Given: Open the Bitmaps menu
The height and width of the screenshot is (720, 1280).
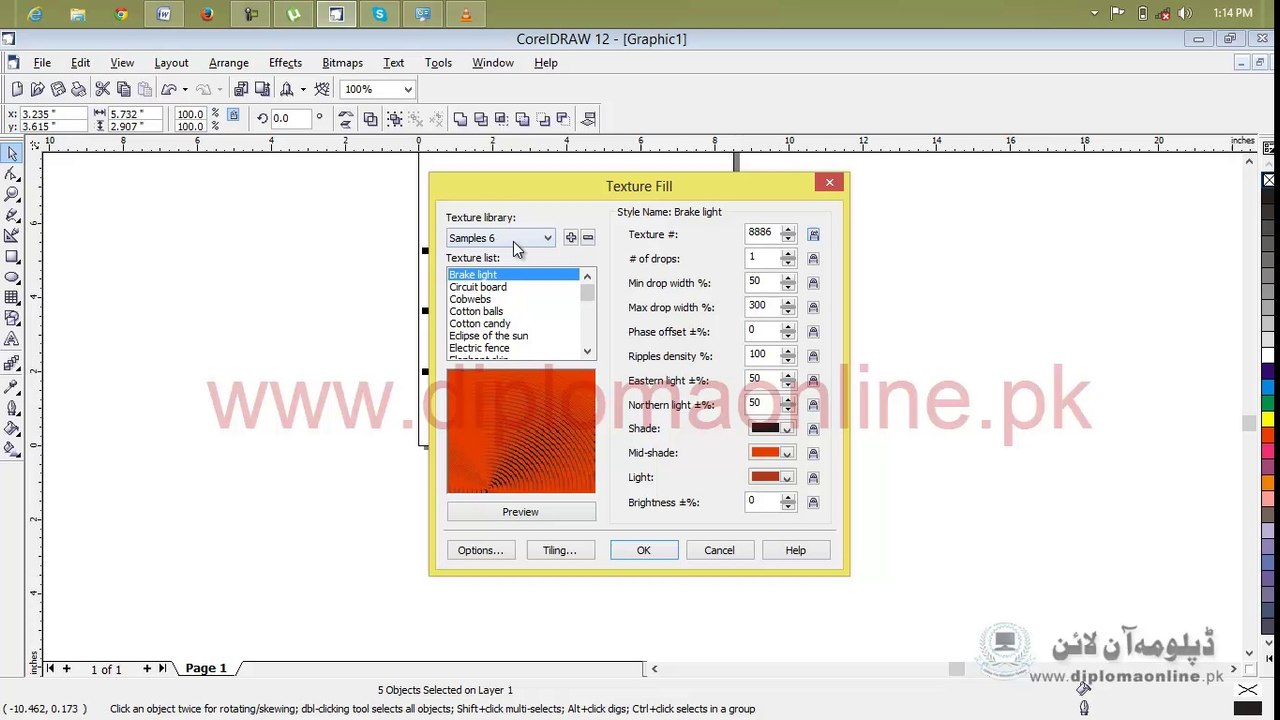Looking at the screenshot, I should (x=342, y=63).
